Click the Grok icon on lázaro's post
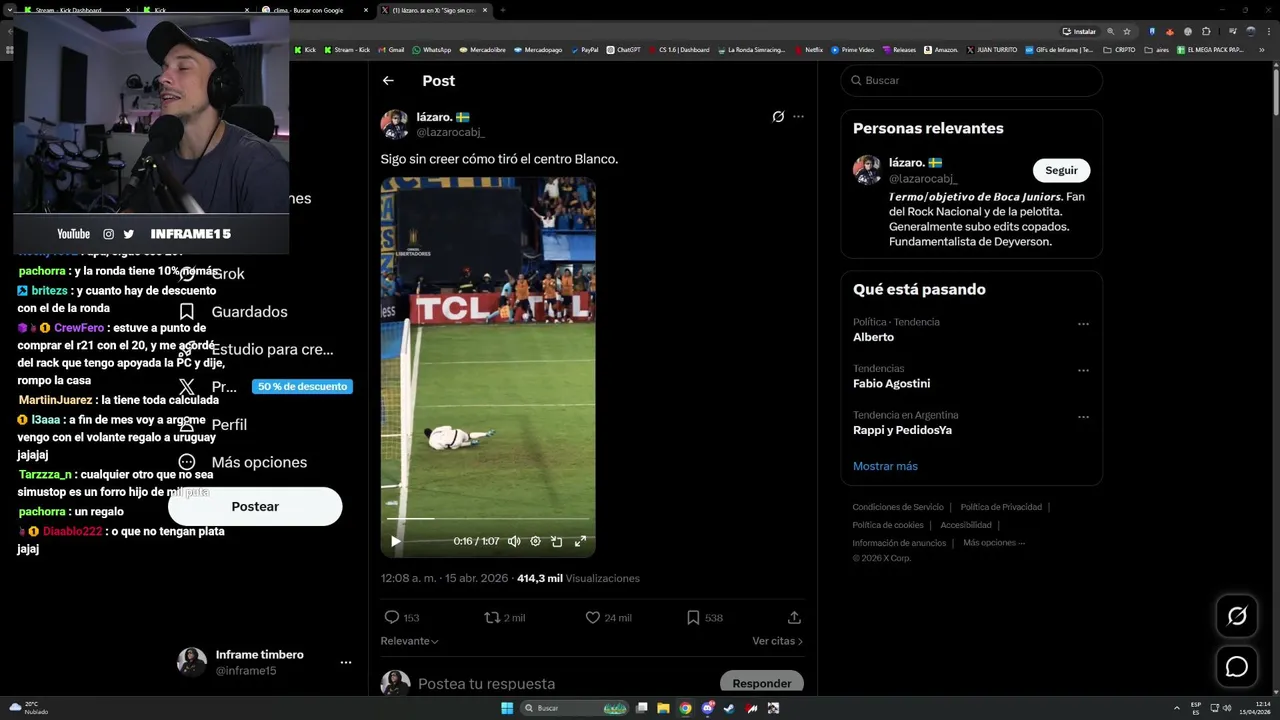1280x720 pixels. pos(778,117)
